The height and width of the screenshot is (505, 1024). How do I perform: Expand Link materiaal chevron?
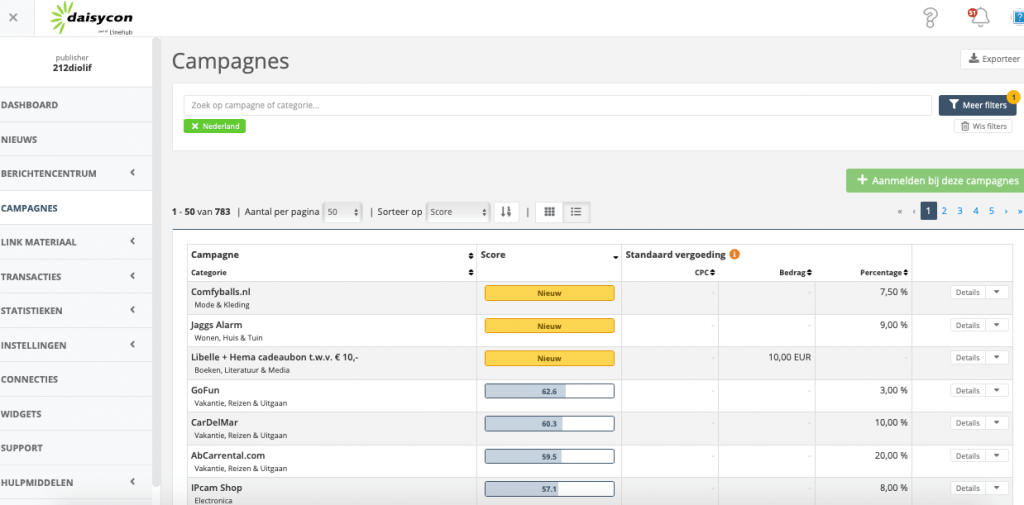133,242
